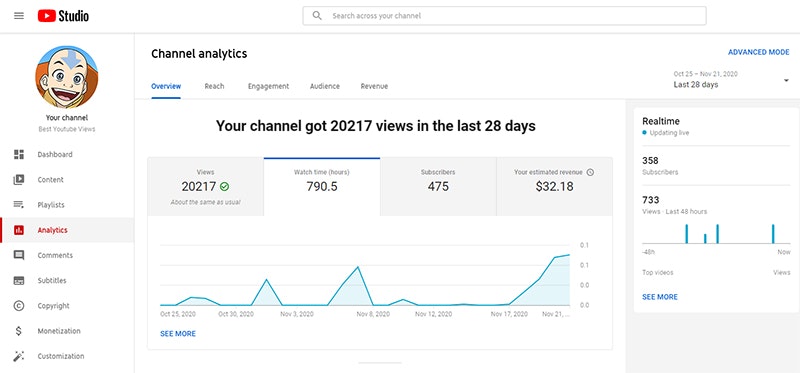Click the green checkmark beside Views count
The width and height of the screenshot is (800, 373).
(224, 187)
